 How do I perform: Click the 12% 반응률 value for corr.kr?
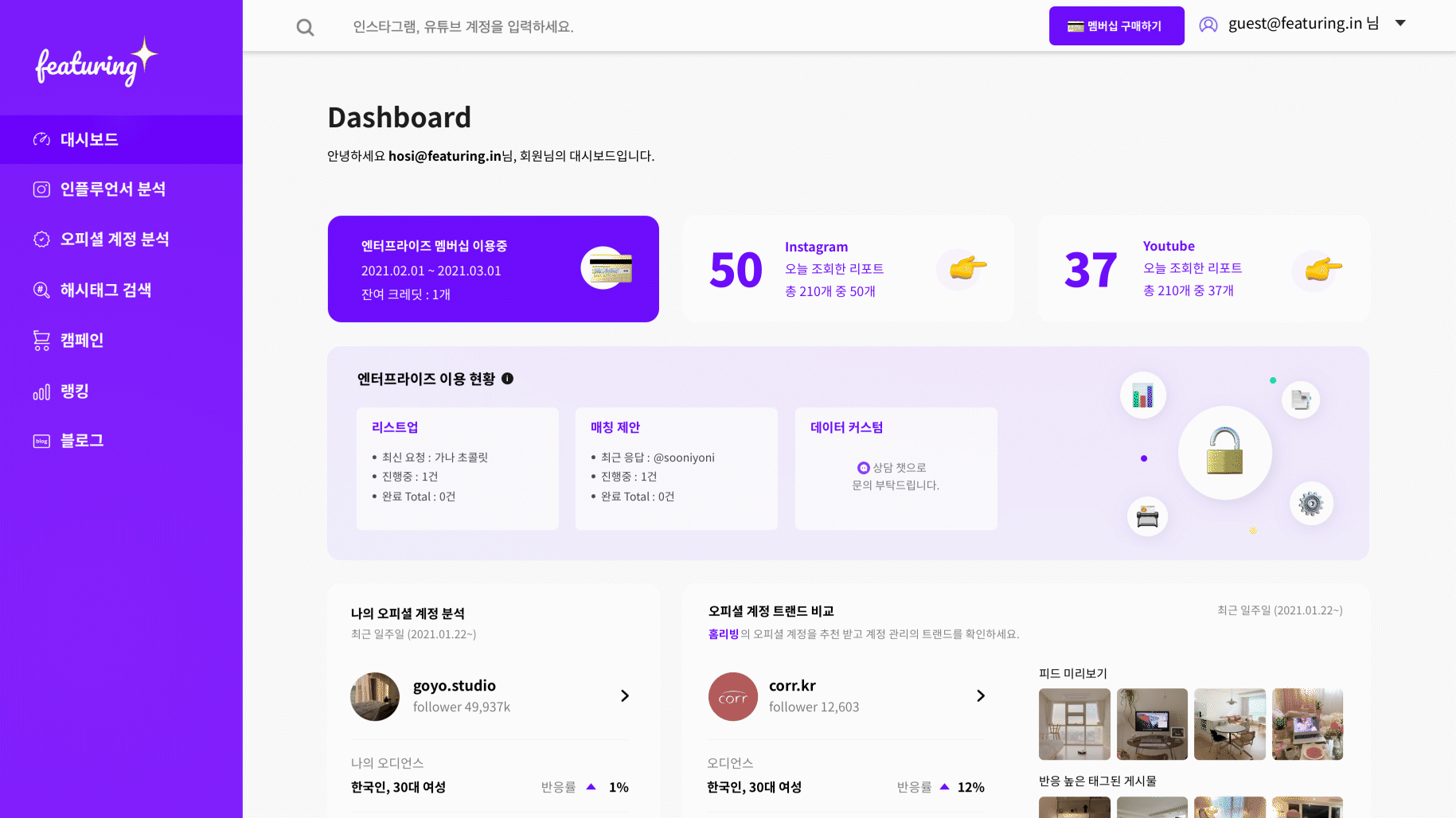pos(970,787)
